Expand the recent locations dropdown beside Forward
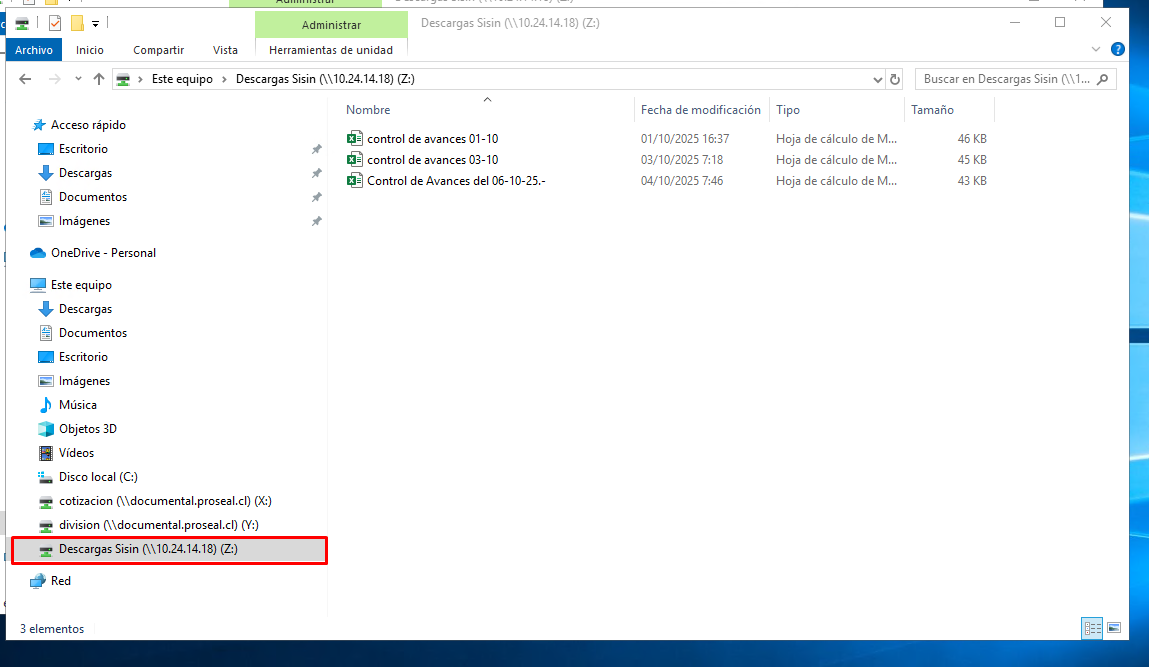The height and width of the screenshot is (667, 1149). point(77,79)
